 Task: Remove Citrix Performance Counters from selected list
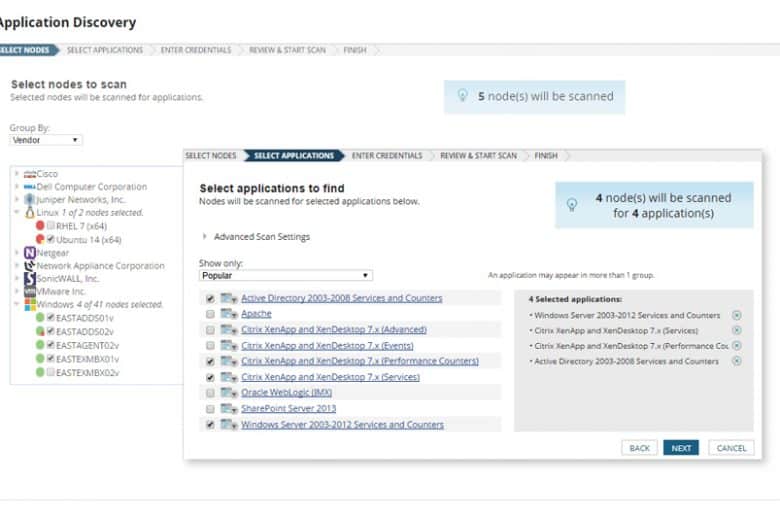click(737, 345)
